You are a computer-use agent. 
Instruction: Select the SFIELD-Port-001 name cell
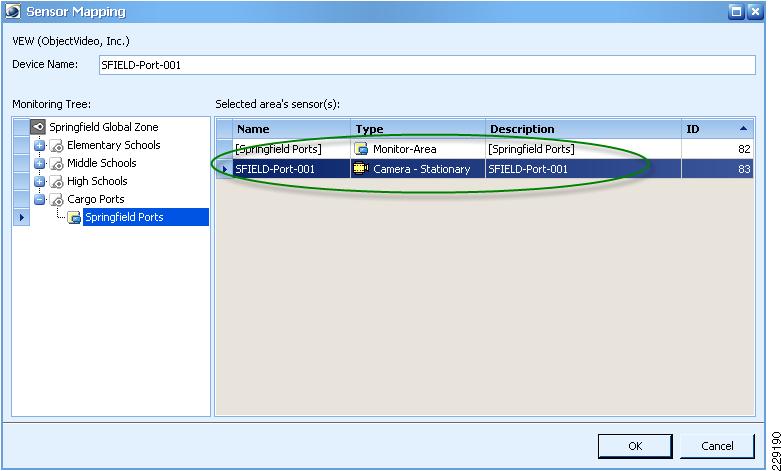click(x=291, y=169)
